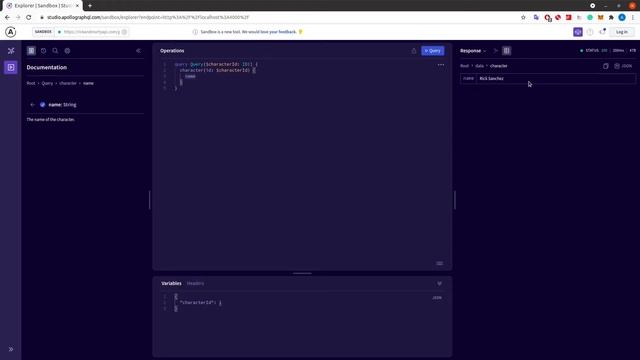Select the Explorer play icon in sidebar
The image size is (640, 360).
click(11, 67)
